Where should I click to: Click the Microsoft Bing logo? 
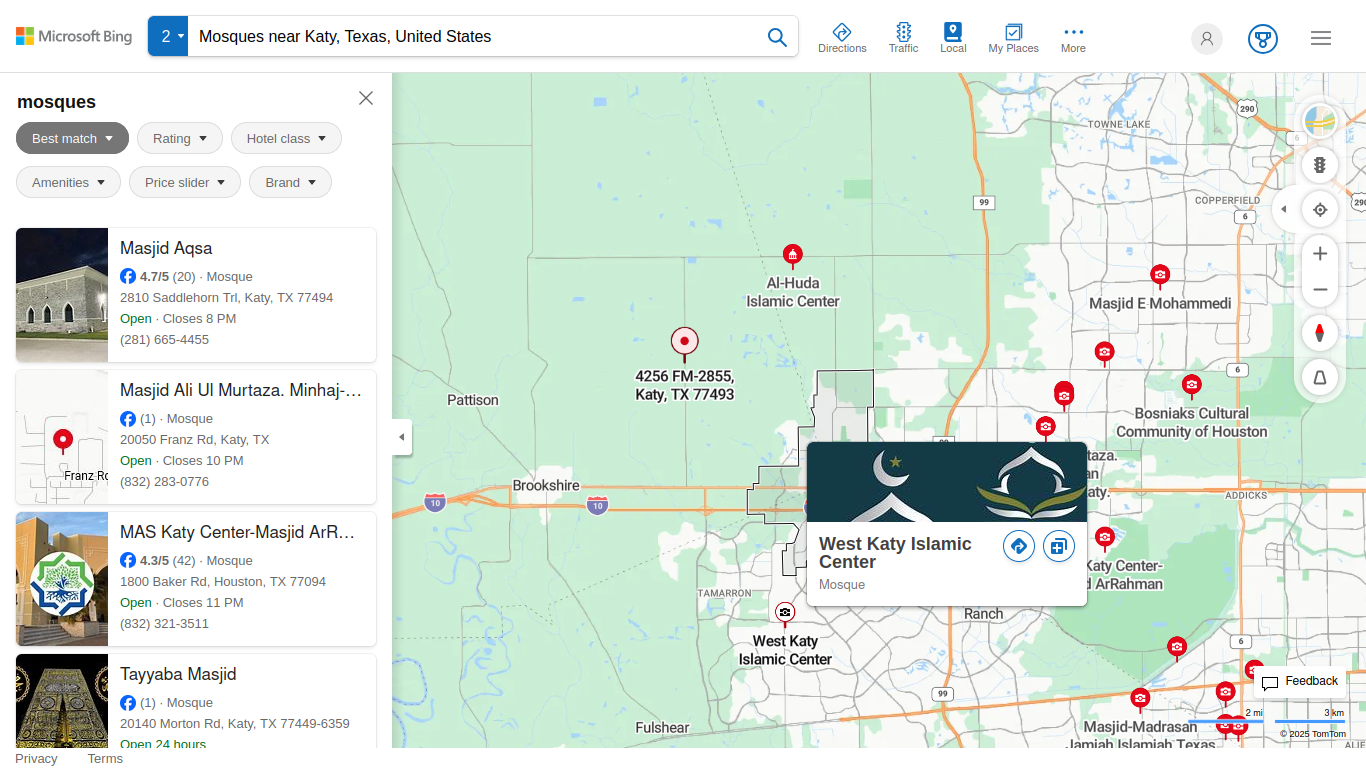coord(74,36)
